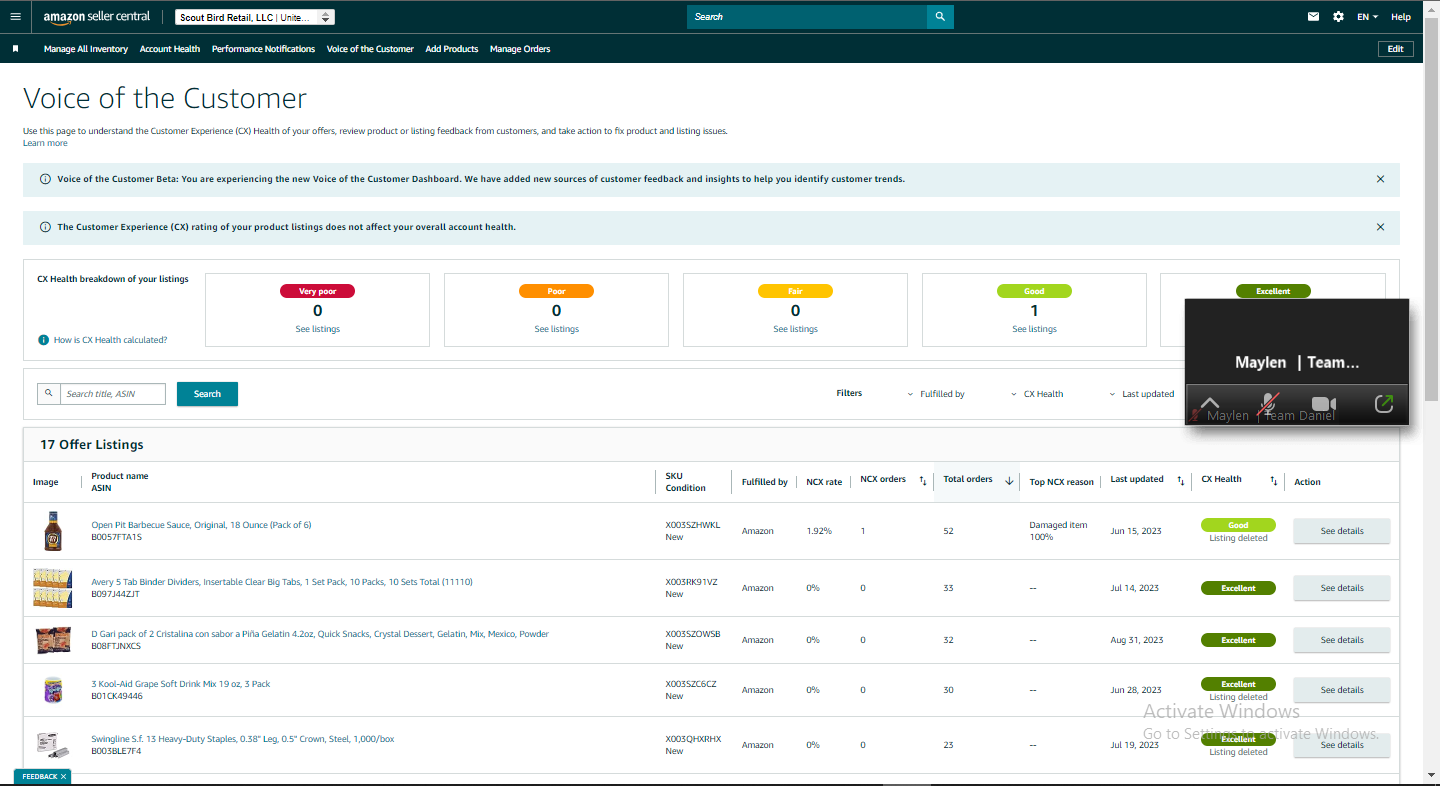This screenshot has width=1440, height=786.
Task: Click the teal Search button
Action: [207, 394]
